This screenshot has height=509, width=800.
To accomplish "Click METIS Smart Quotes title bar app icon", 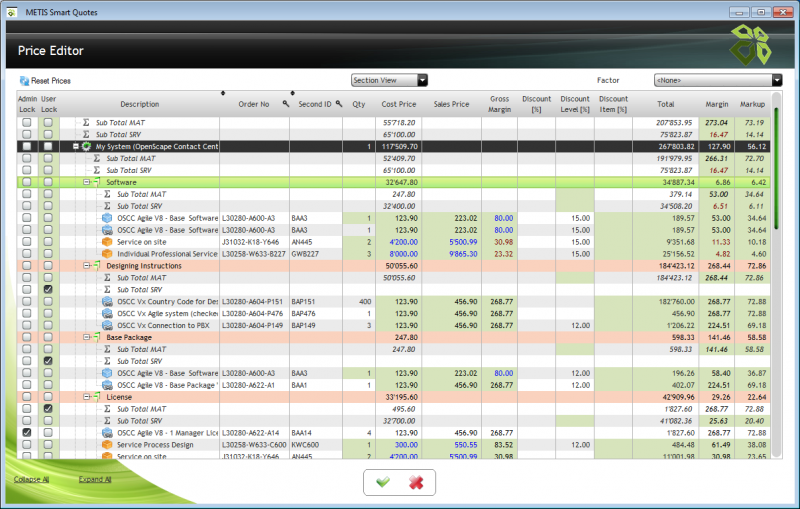I will click(x=12, y=12).
